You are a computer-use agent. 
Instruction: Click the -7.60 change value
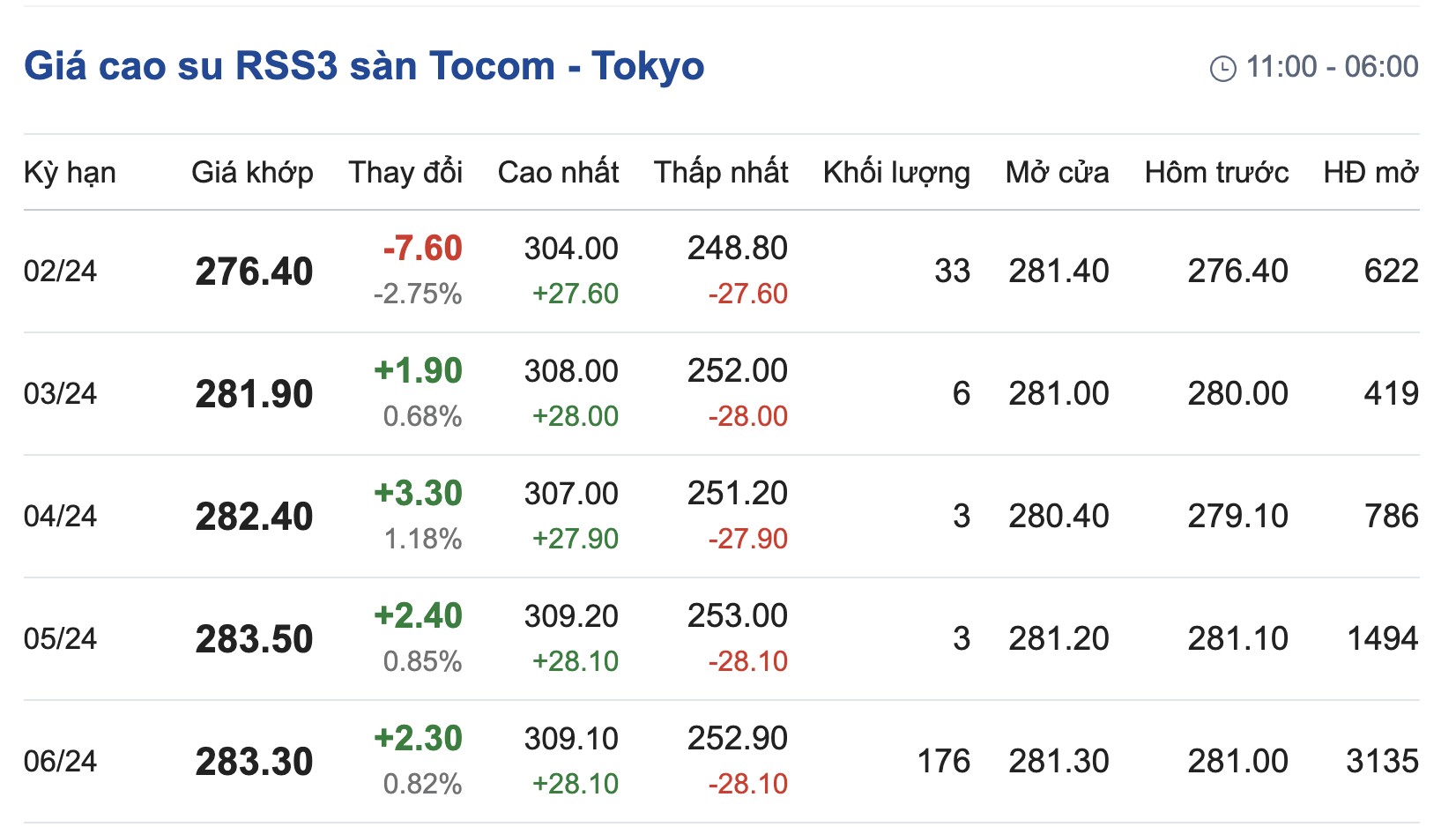[422, 249]
